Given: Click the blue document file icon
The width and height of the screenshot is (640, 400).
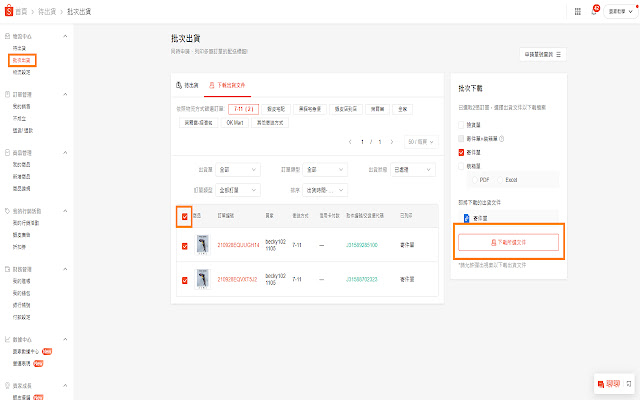Looking at the screenshot, I should click(467, 218).
